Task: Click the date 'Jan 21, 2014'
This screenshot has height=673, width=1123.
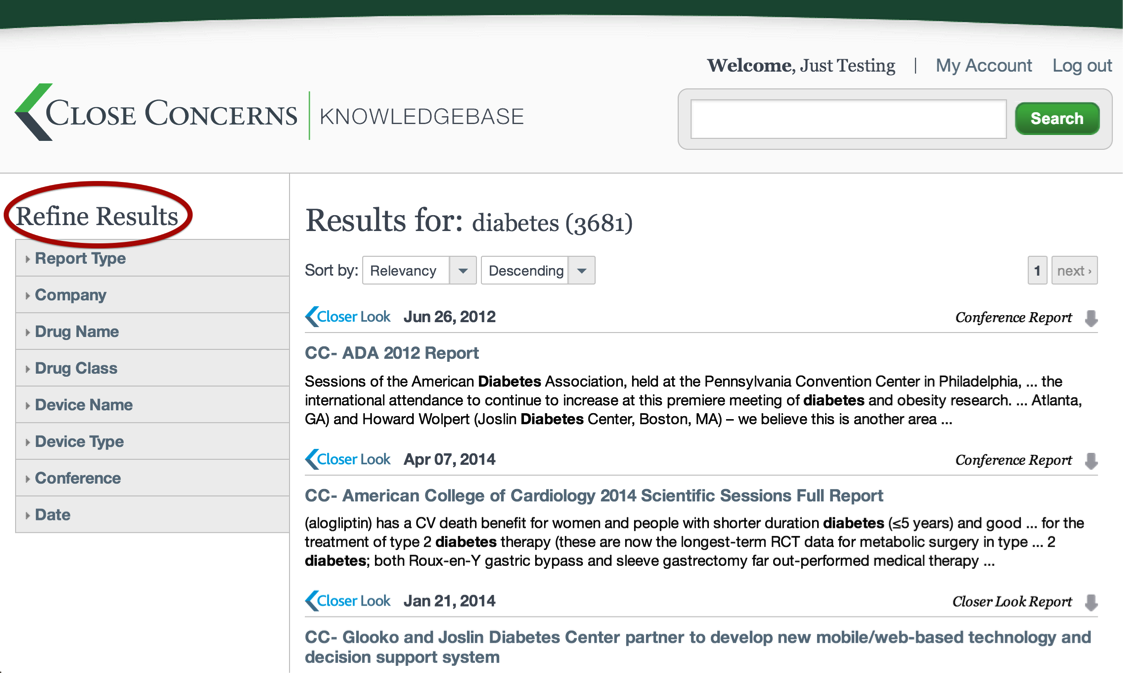Action: [450, 601]
